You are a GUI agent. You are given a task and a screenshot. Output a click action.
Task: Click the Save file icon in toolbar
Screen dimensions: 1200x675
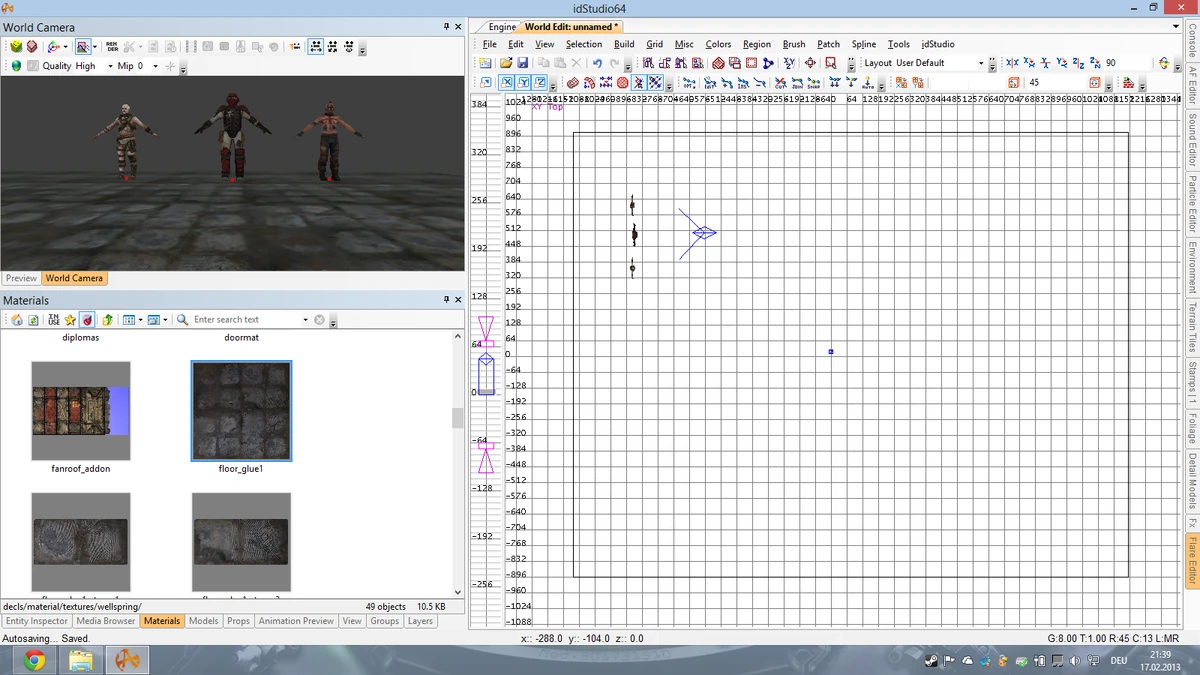tap(522, 63)
